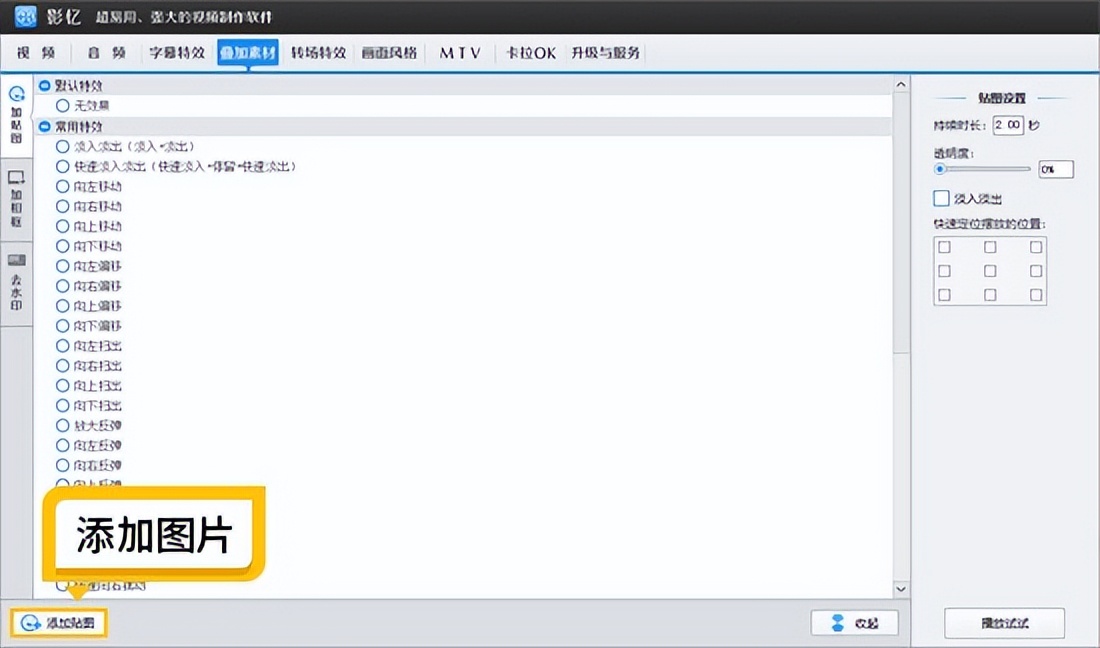
Task: Choose the 向左移动 effect radio button
Action: tap(63, 186)
